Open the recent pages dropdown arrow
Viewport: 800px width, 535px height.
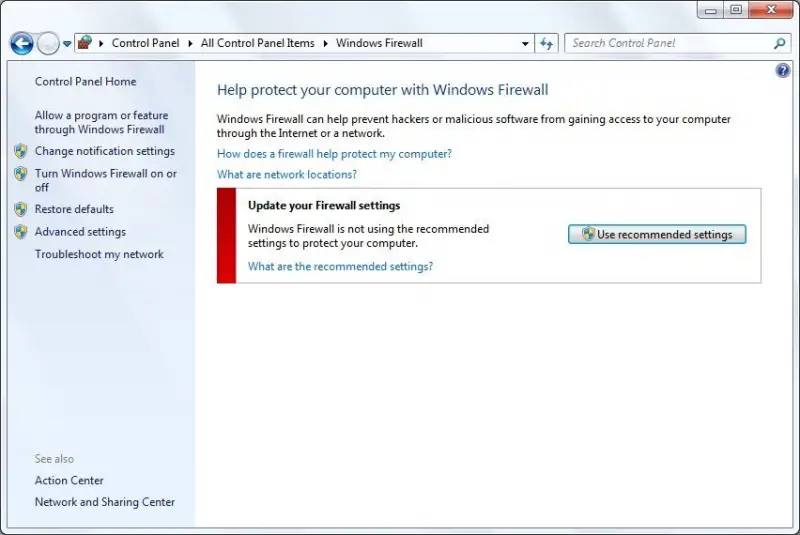click(67, 44)
